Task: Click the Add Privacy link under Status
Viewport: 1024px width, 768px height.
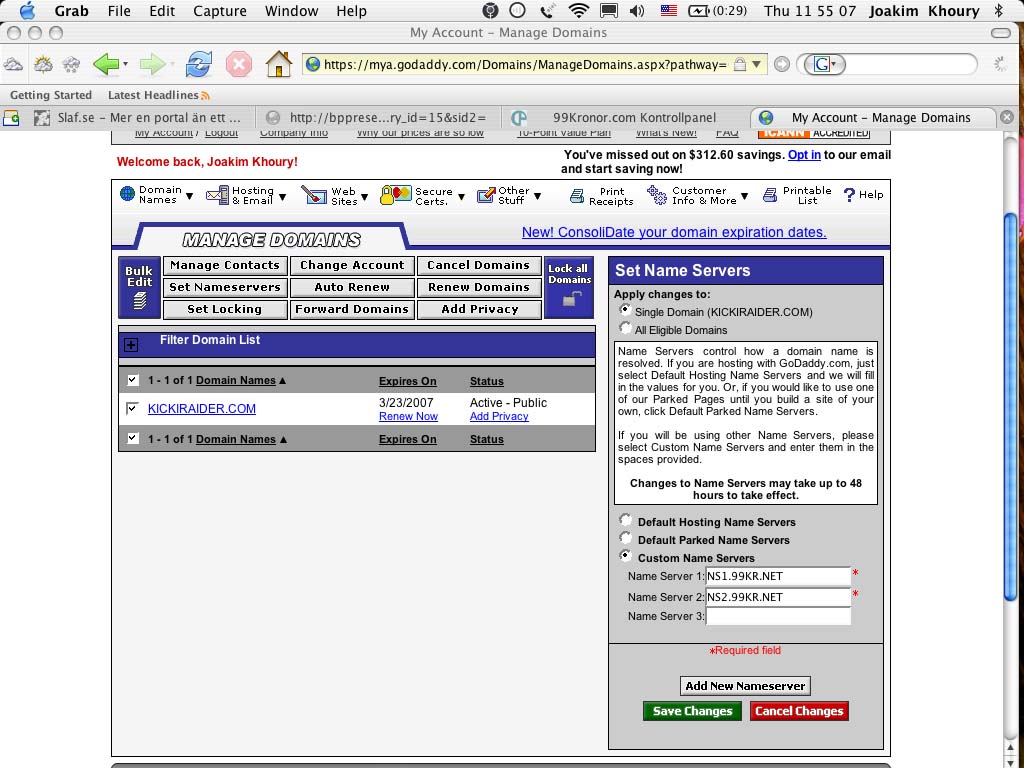Action: (499, 417)
